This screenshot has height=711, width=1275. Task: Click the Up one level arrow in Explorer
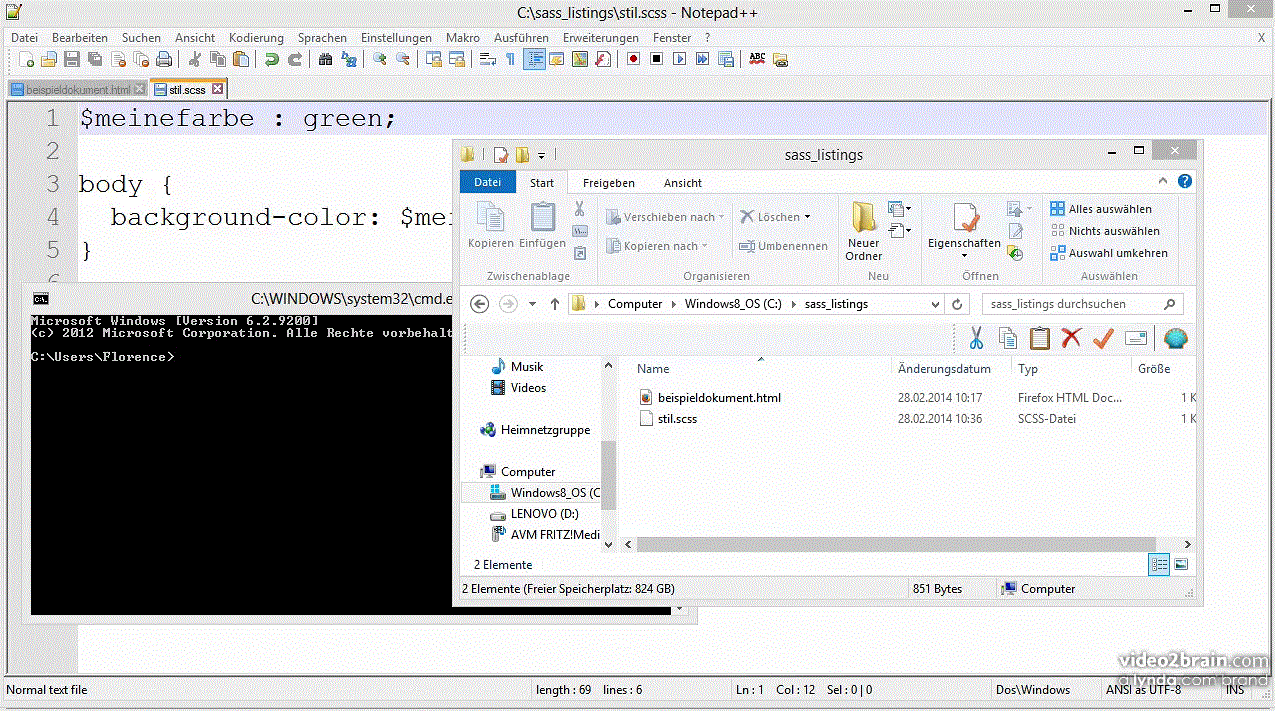pos(555,304)
